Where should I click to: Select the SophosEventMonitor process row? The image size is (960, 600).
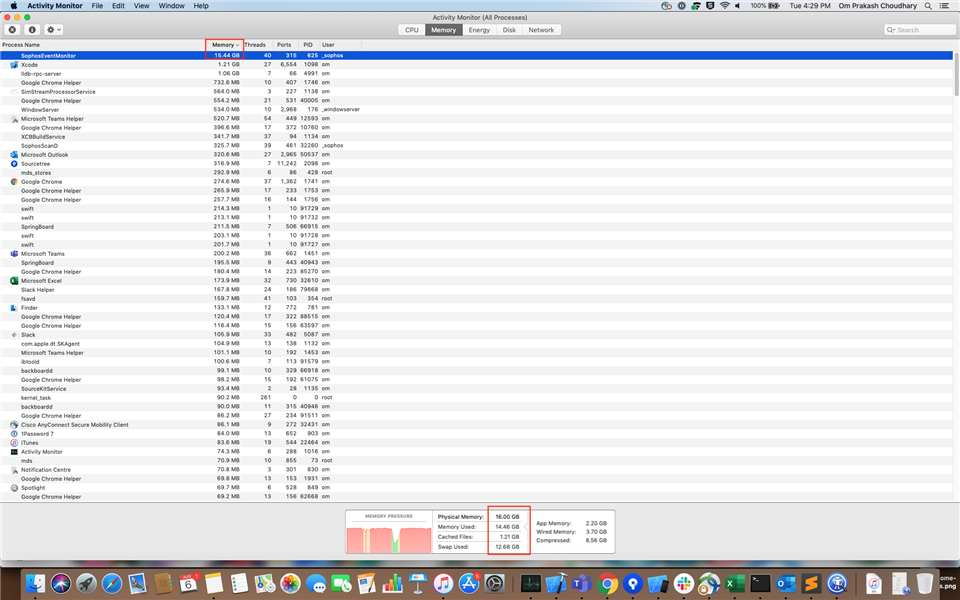tap(476, 55)
